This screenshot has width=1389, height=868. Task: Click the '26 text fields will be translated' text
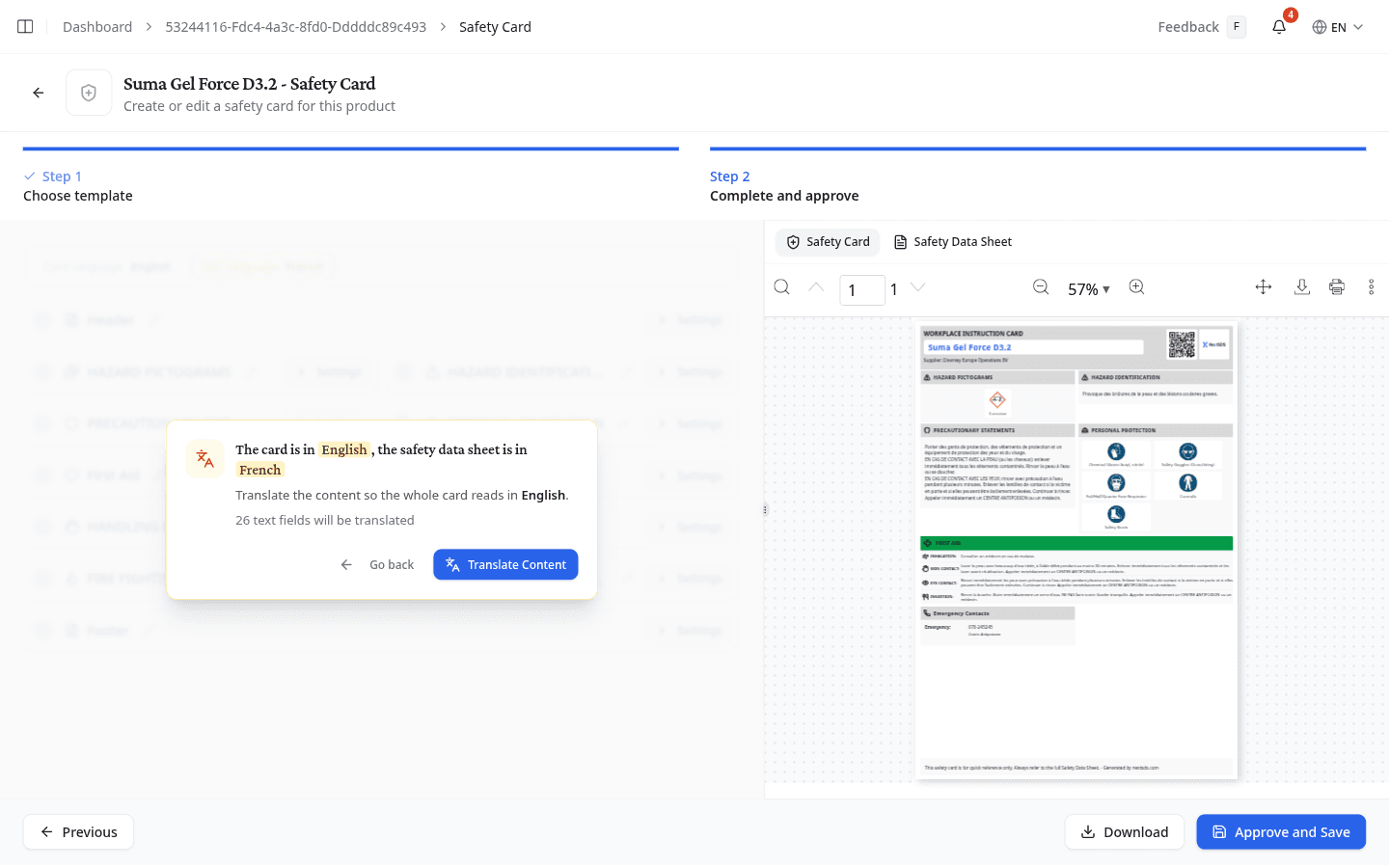[325, 521]
